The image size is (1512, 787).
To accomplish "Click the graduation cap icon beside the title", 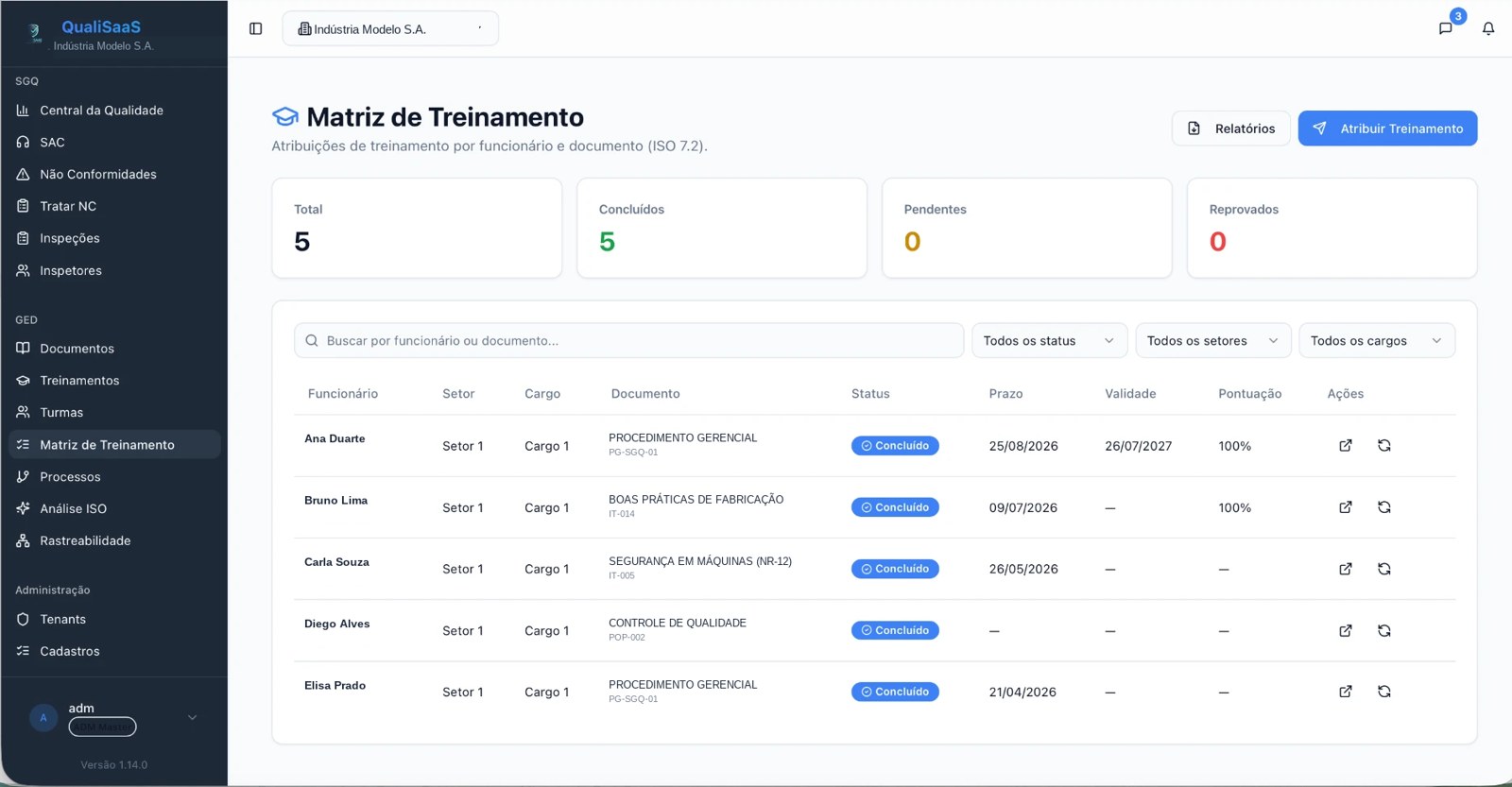I will coord(285,117).
